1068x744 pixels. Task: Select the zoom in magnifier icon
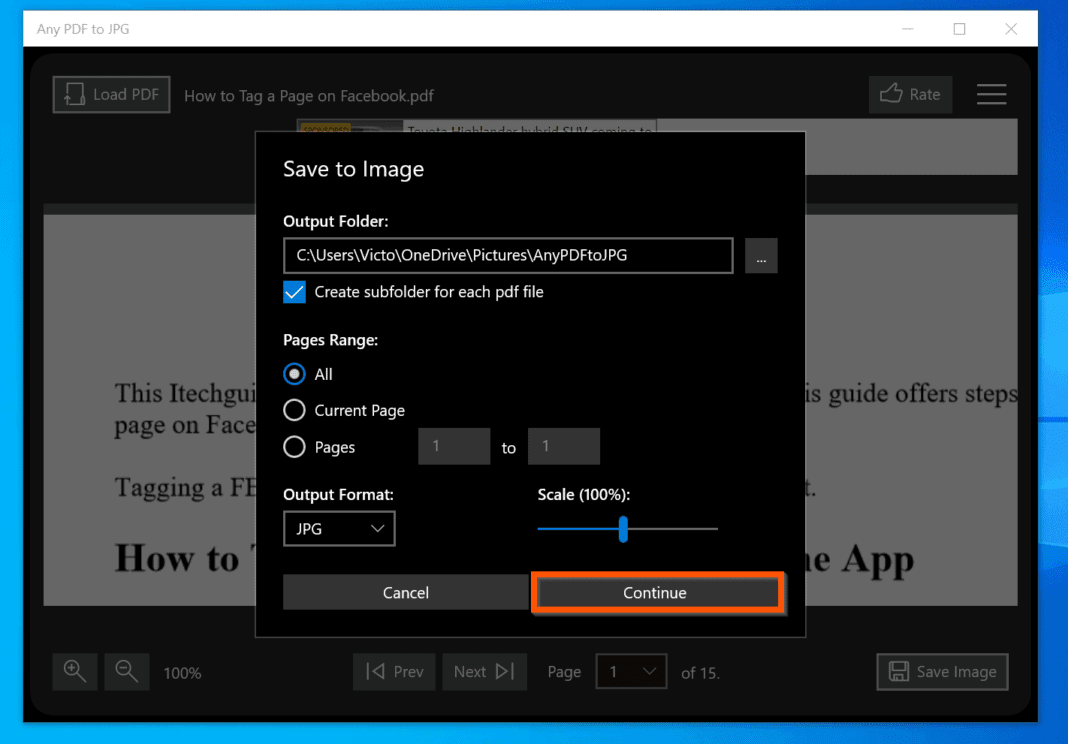coord(74,671)
